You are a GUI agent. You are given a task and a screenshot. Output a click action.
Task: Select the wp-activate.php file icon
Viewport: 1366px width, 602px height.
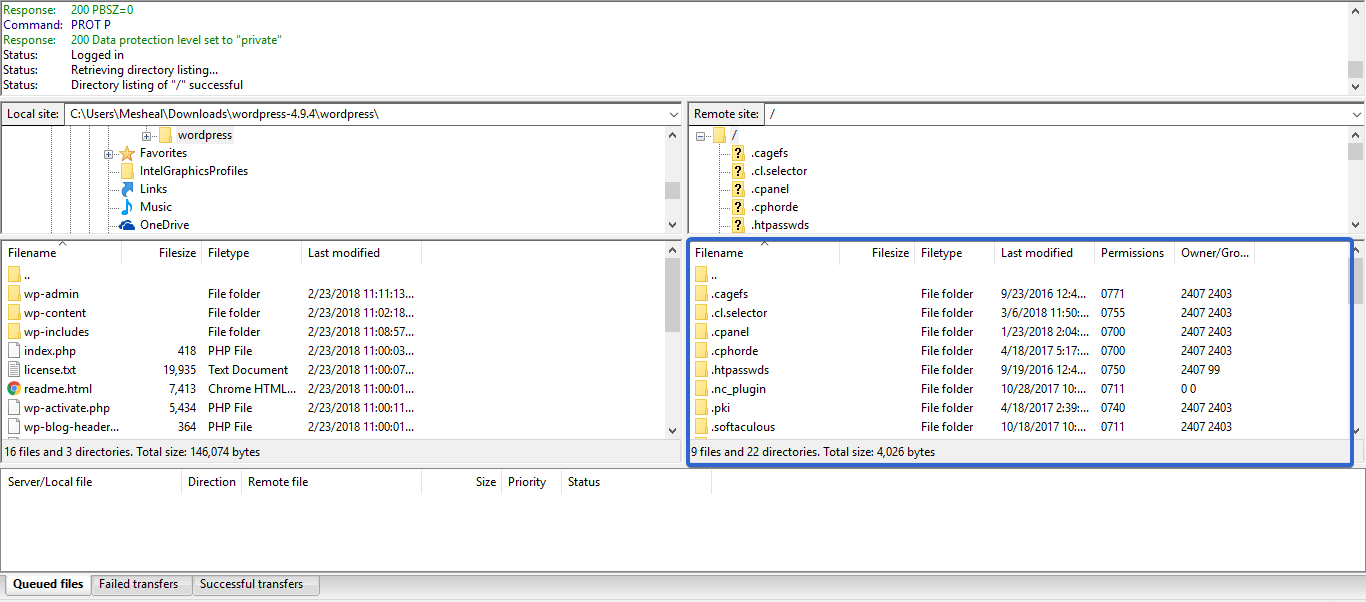pos(14,408)
